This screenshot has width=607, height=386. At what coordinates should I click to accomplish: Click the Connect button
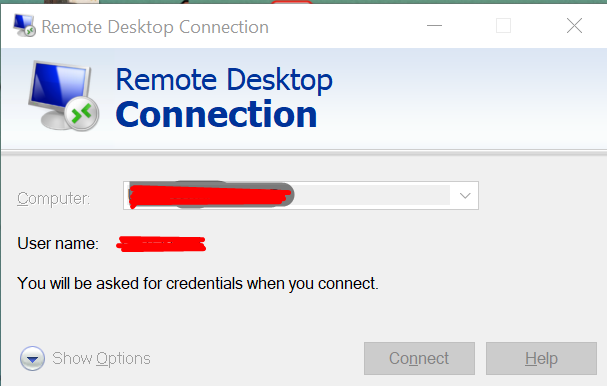click(x=419, y=358)
